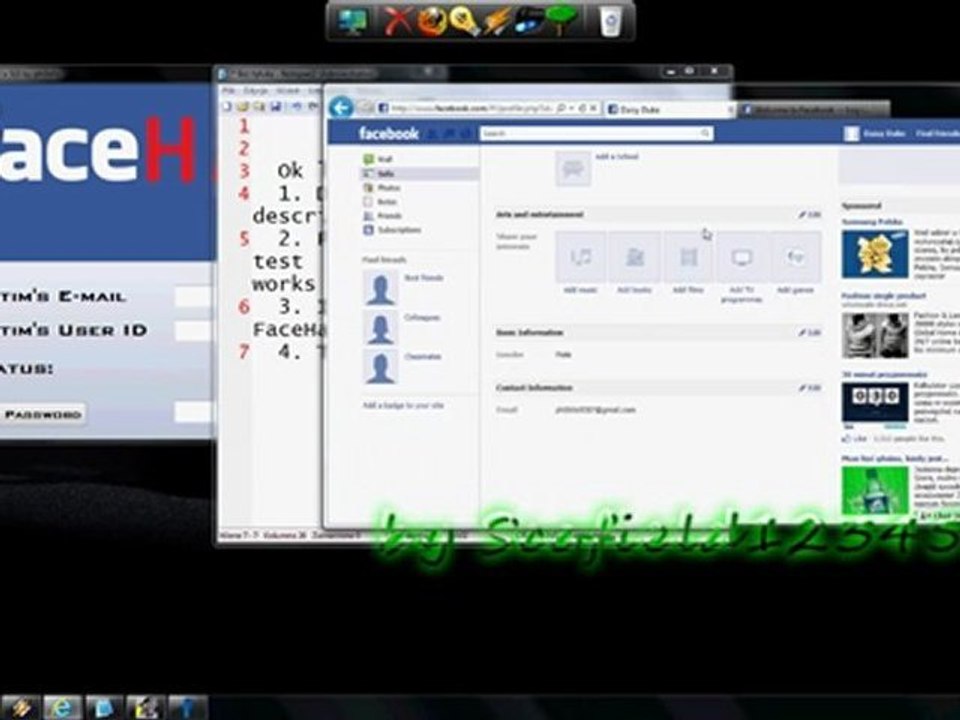Edit the Arts and entertainment section
The image size is (960, 720).
click(x=809, y=215)
